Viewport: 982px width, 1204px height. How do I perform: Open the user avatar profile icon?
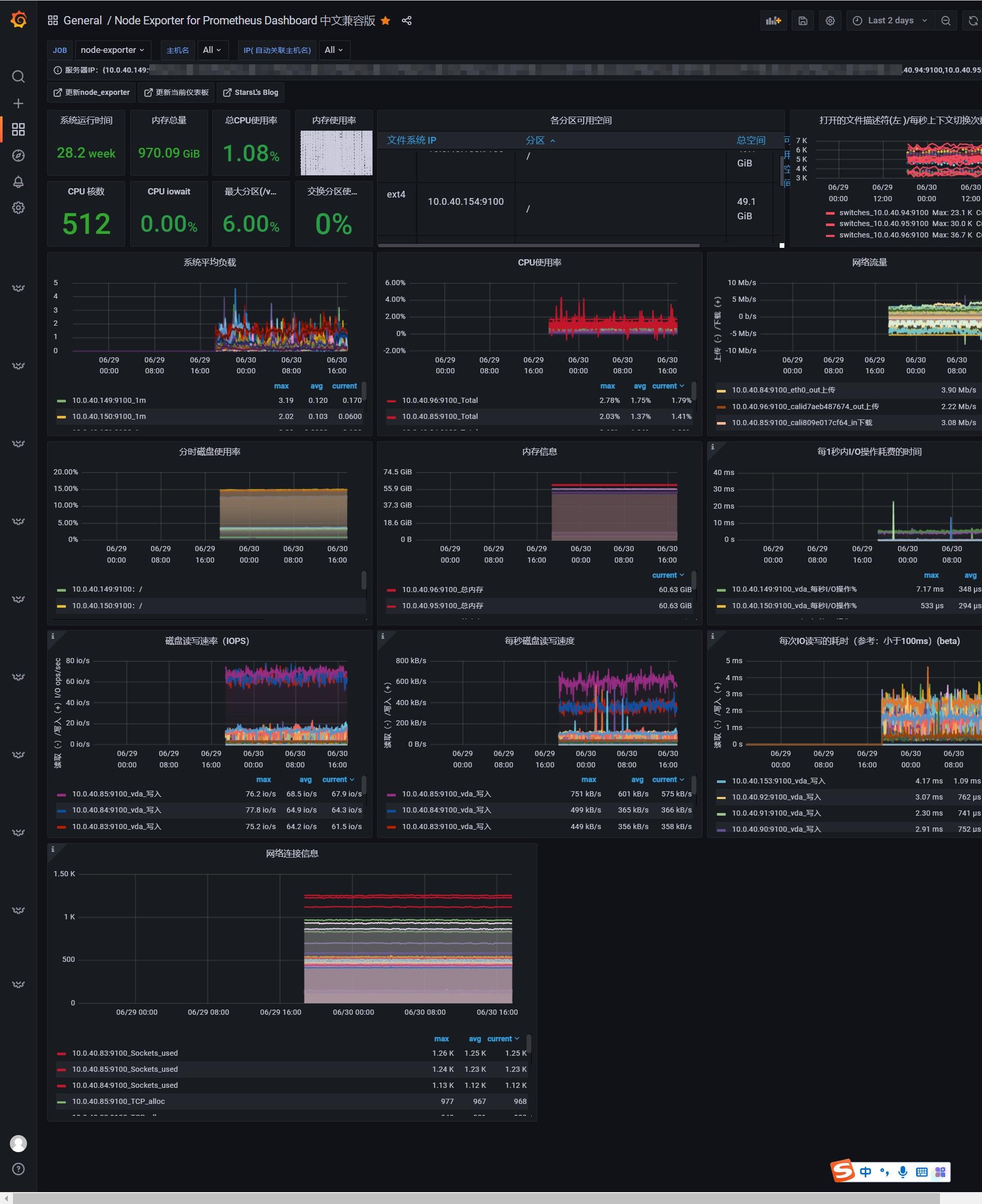click(19, 1143)
